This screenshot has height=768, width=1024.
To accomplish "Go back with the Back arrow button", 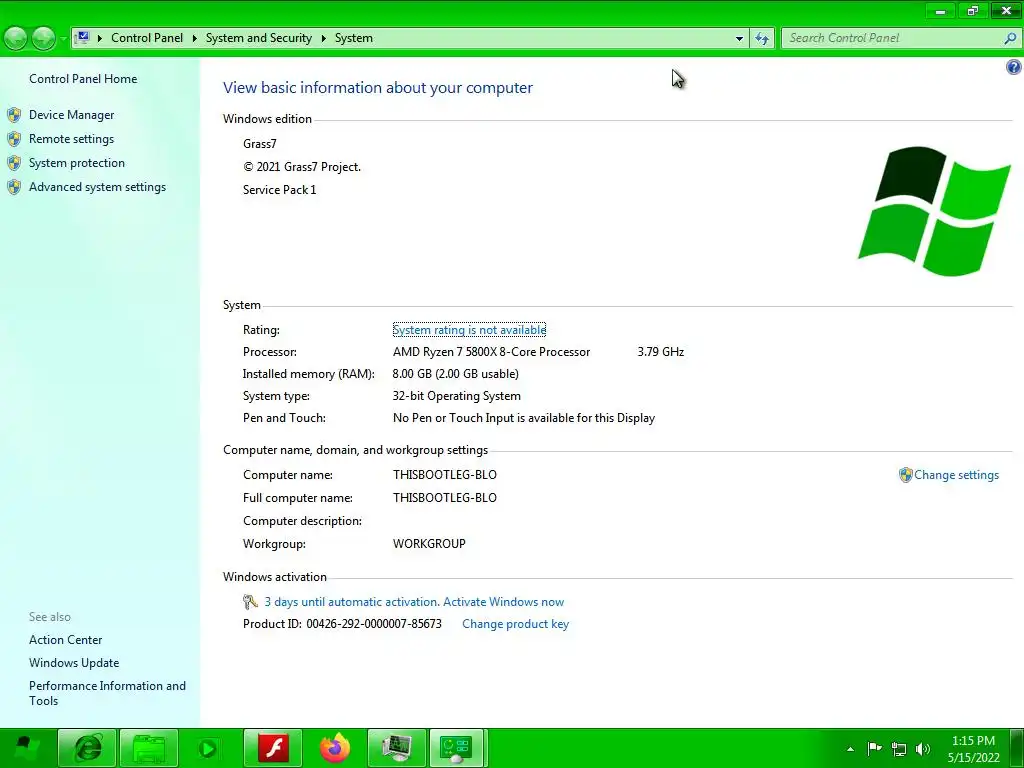I will tap(16, 39).
